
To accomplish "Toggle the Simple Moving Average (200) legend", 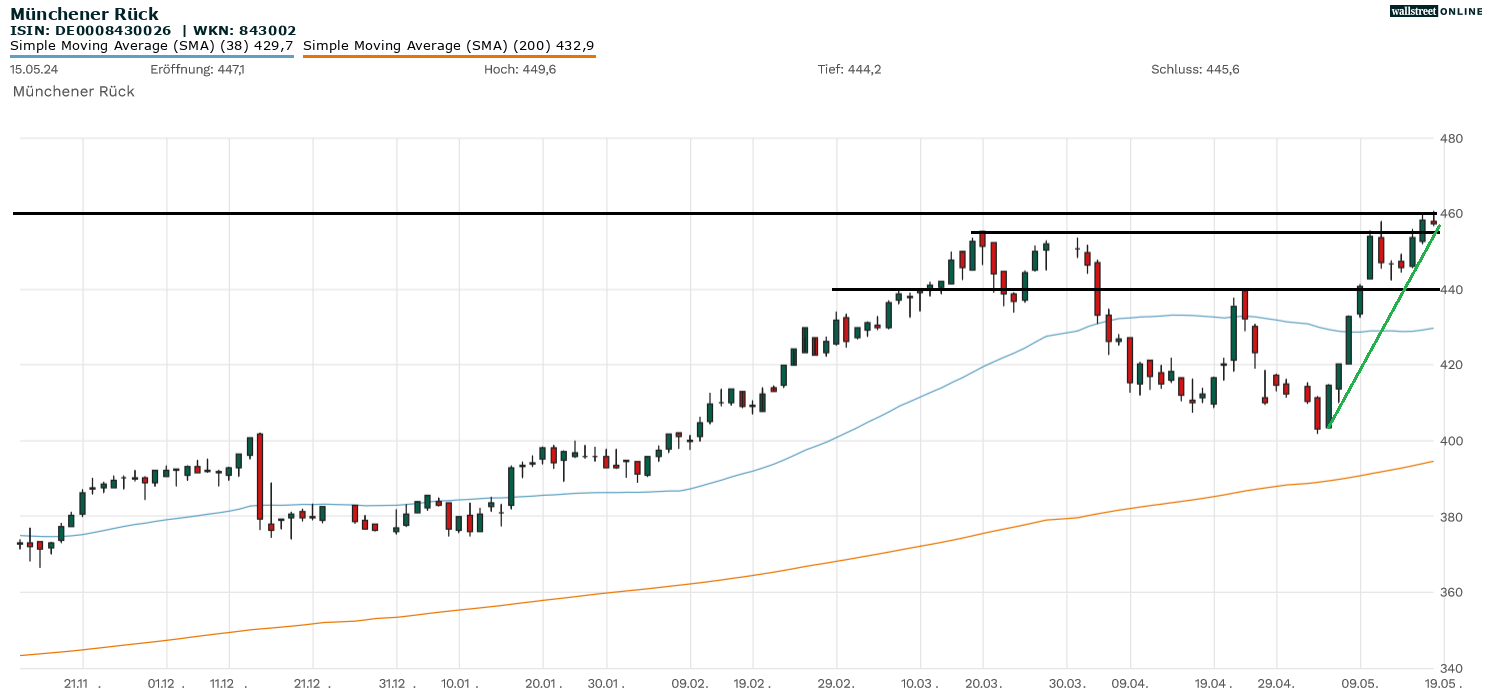I will [448, 46].
